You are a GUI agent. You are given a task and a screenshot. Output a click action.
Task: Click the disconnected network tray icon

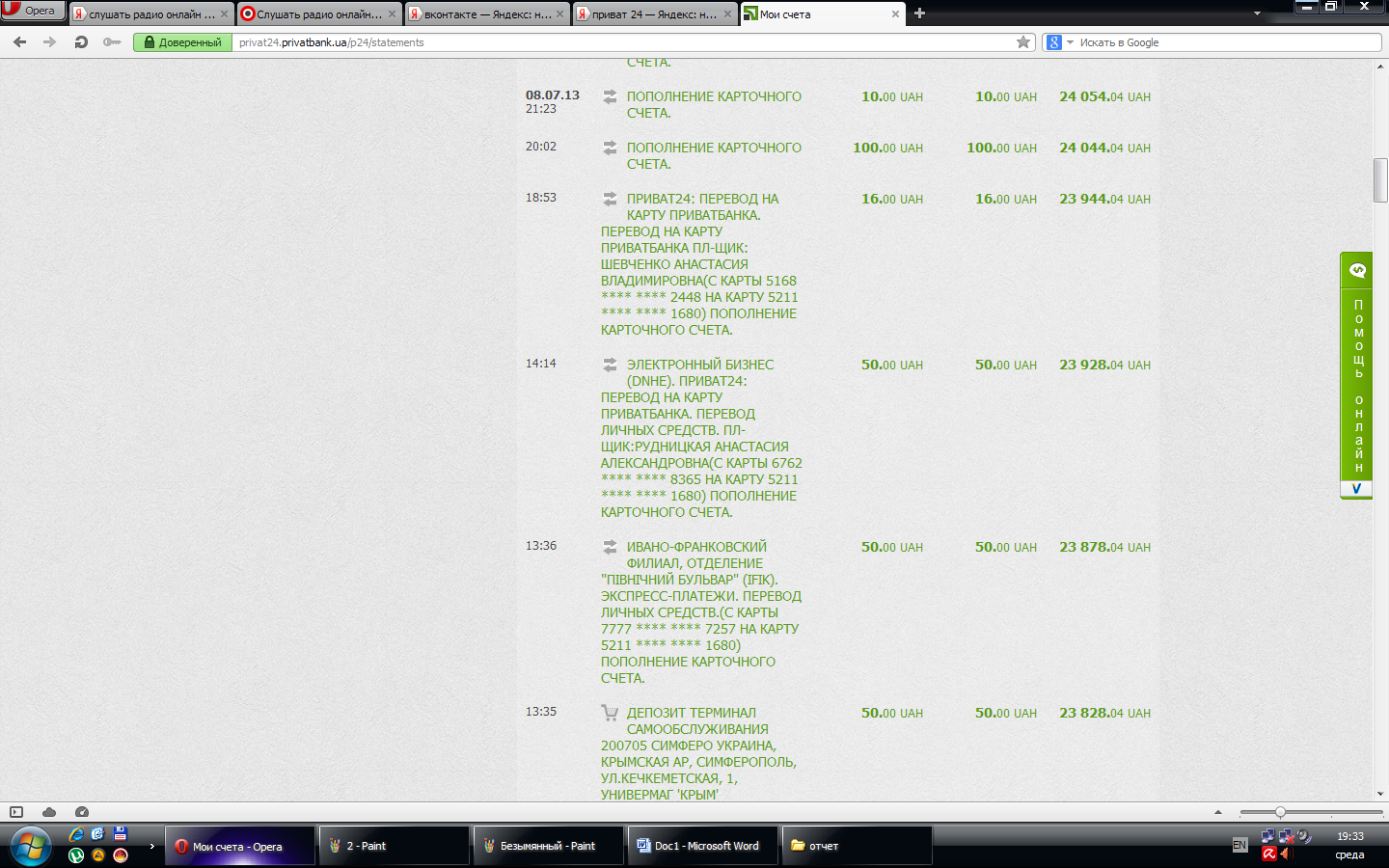pos(1286,836)
